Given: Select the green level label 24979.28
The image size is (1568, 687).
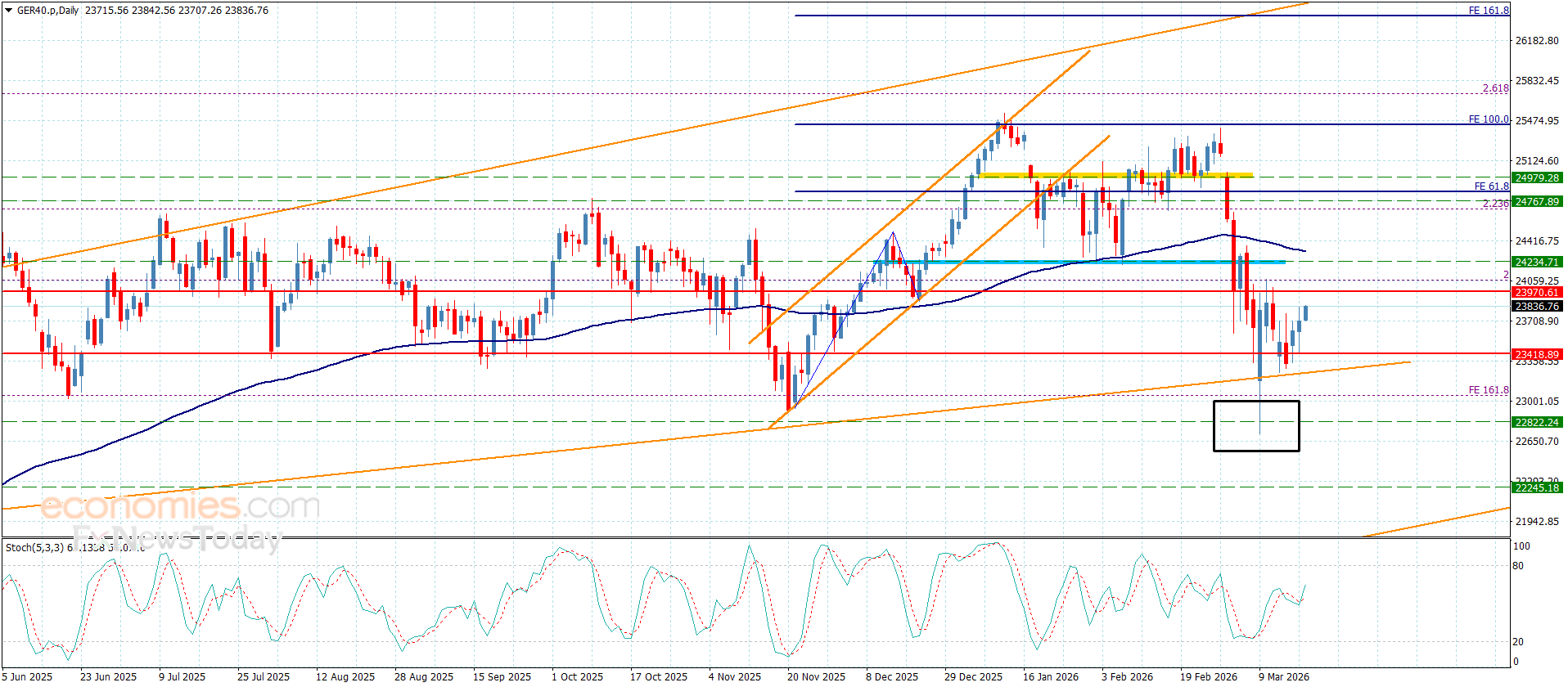Looking at the screenshot, I should [x=1537, y=178].
